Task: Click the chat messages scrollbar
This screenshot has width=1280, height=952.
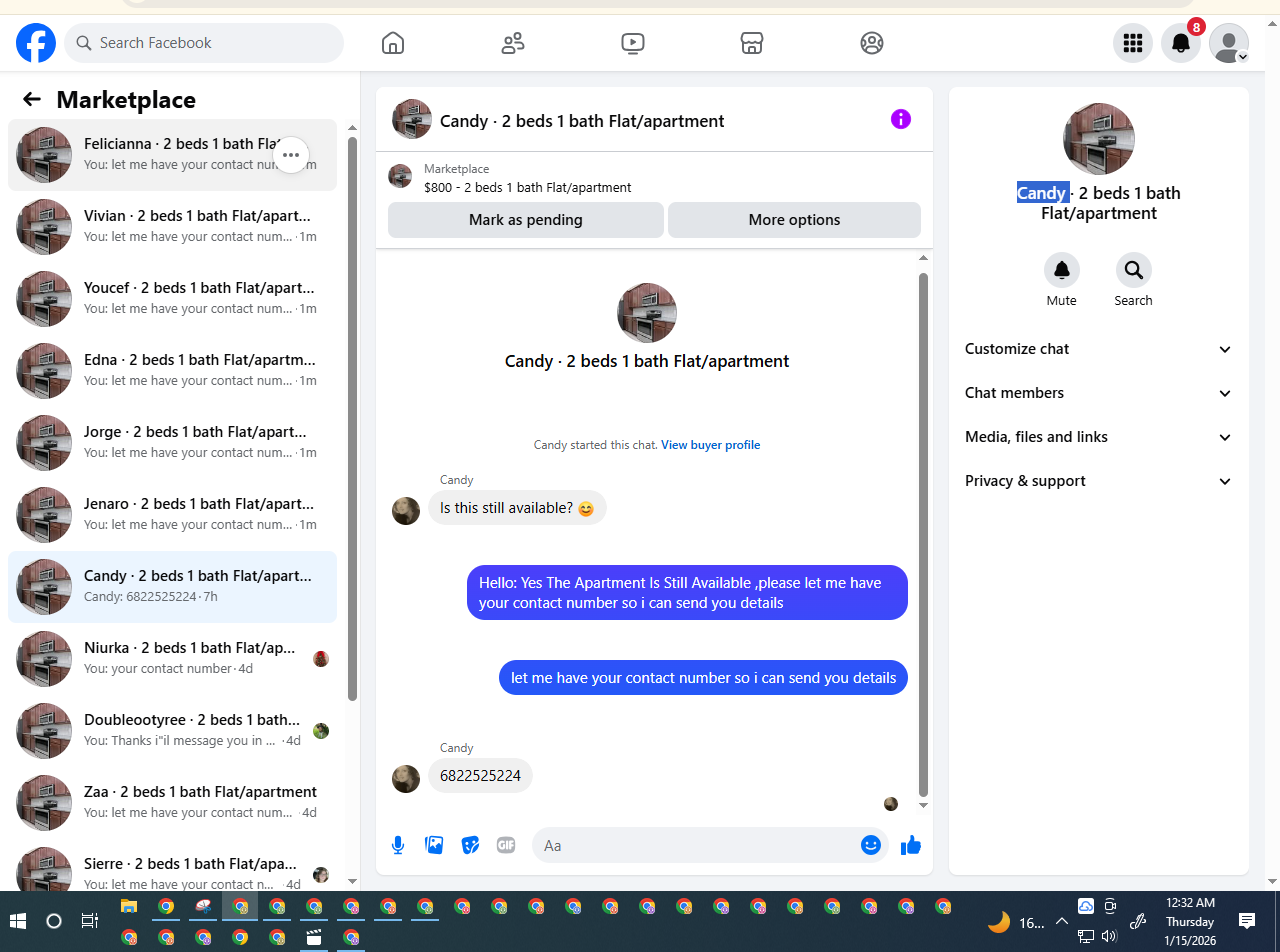Action: pyautogui.click(x=923, y=535)
